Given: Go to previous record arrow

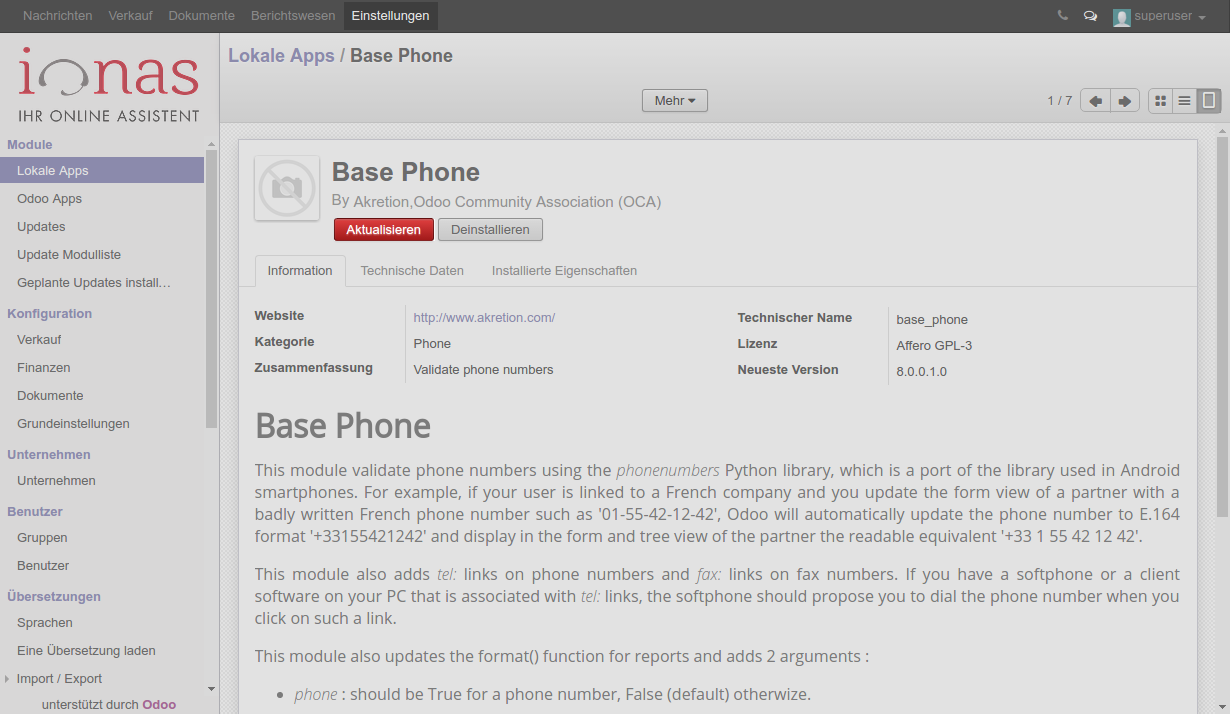Looking at the screenshot, I should [1095, 101].
